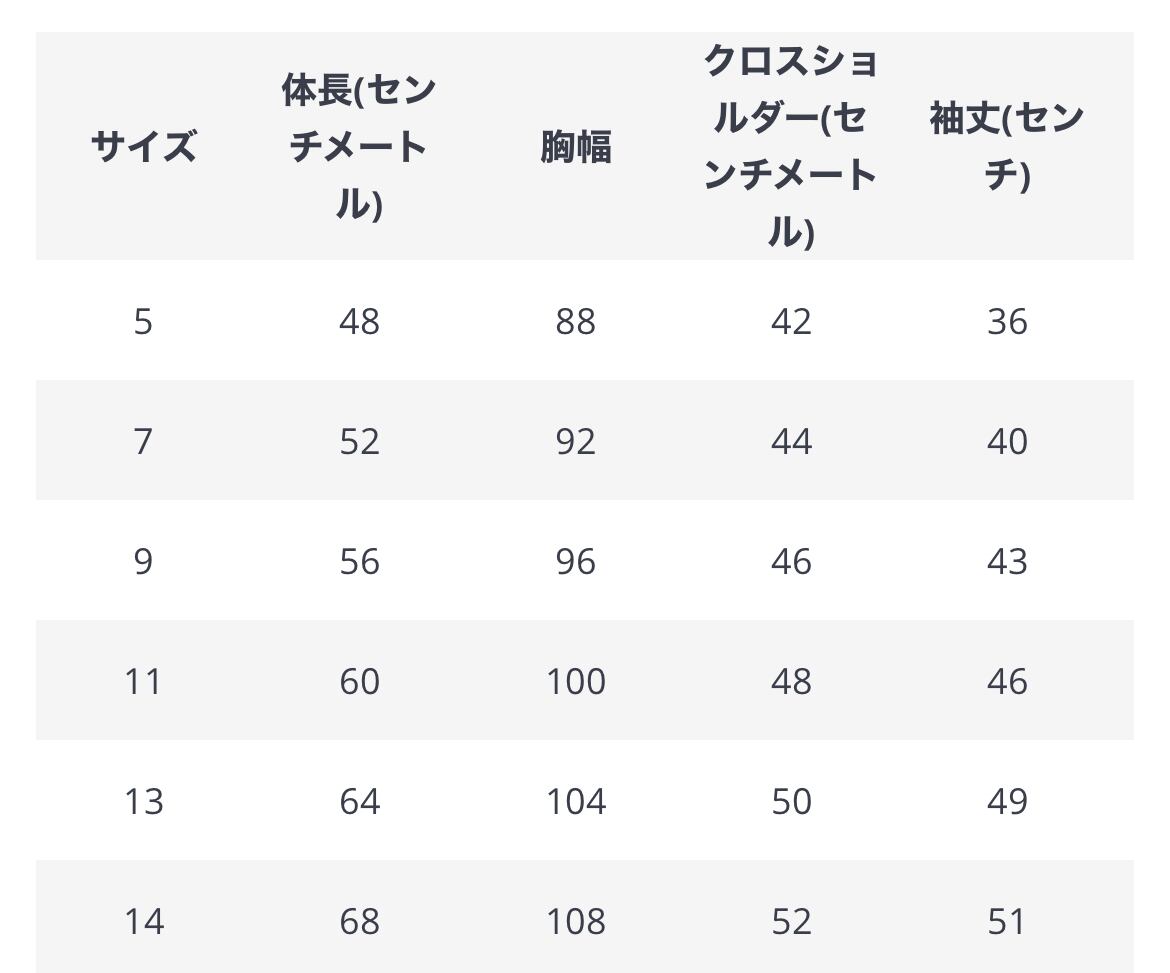Select size 9 row label
This screenshot has height=973, width=1170.
(143, 561)
